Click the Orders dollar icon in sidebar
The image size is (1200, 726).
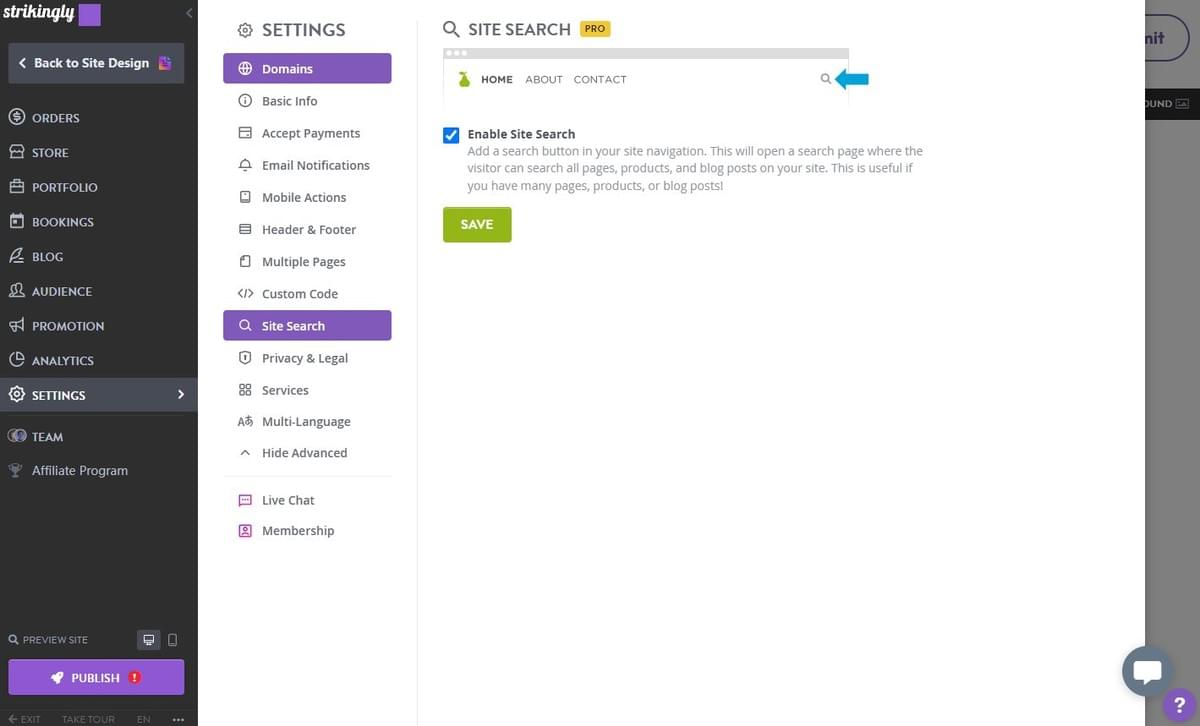point(16,117)
